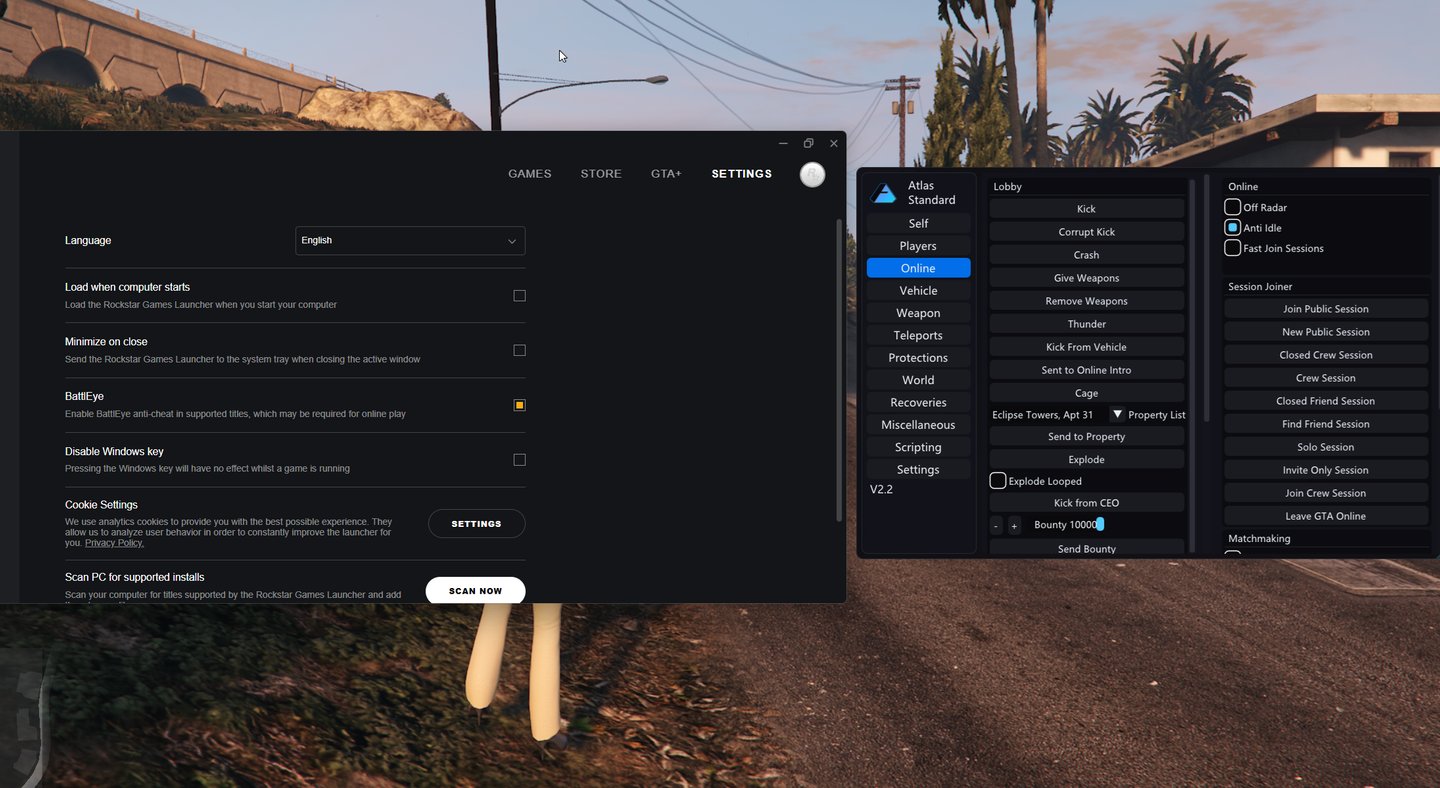
Task: Click the New Public Session button
Action: (x=1326, y=332)
